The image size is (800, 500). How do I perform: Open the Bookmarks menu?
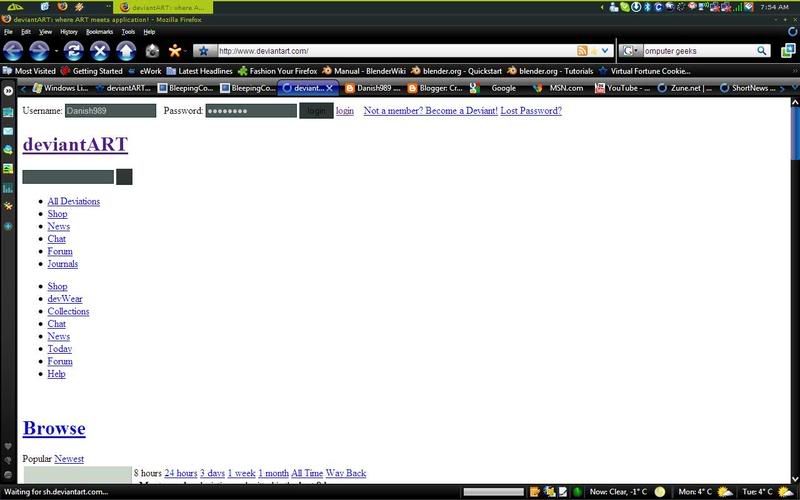99,32
